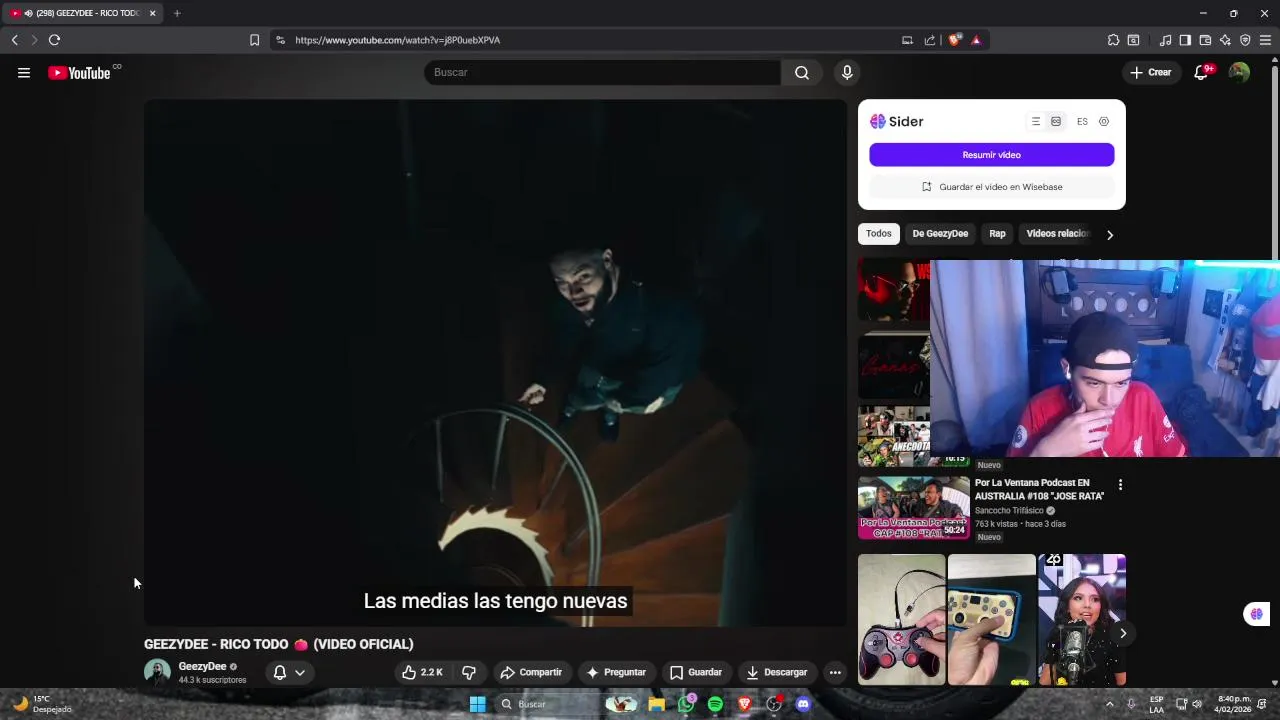1280x720 pixels.
Task: Go back with the browser back arrow
Action: (14, 40)
